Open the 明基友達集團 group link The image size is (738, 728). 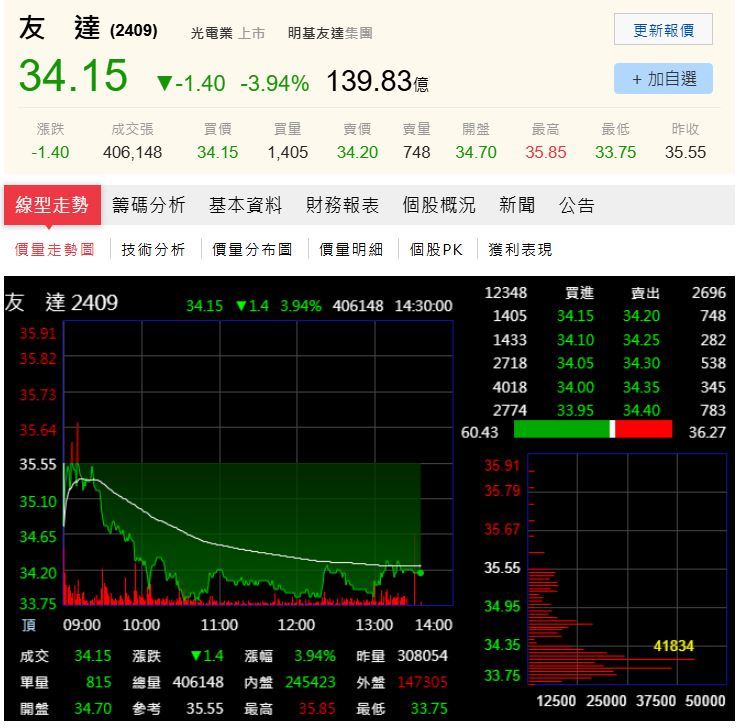click(x=330, y=33)
